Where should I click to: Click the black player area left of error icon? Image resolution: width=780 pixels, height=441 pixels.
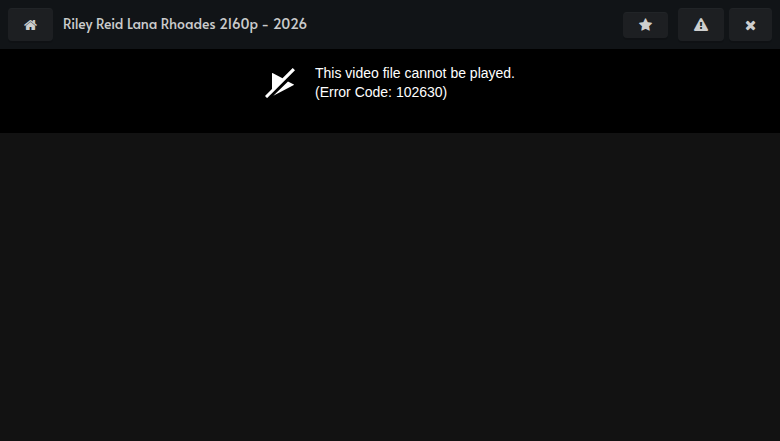pos(129,90)
